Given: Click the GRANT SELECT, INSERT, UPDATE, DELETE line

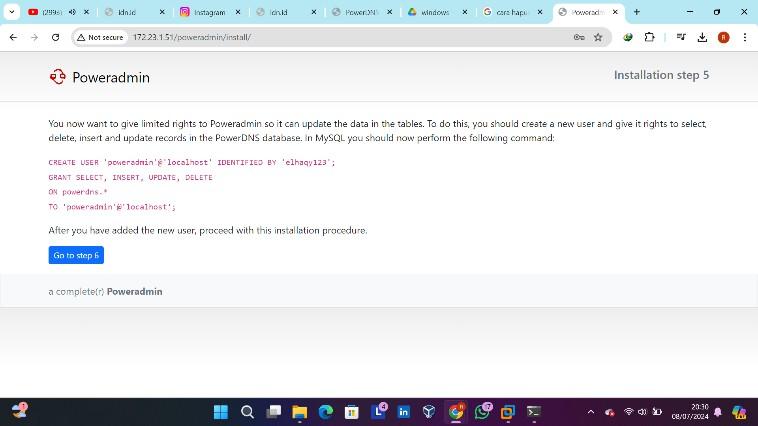Looking at the screenshot, I should (x=131, y=177).
